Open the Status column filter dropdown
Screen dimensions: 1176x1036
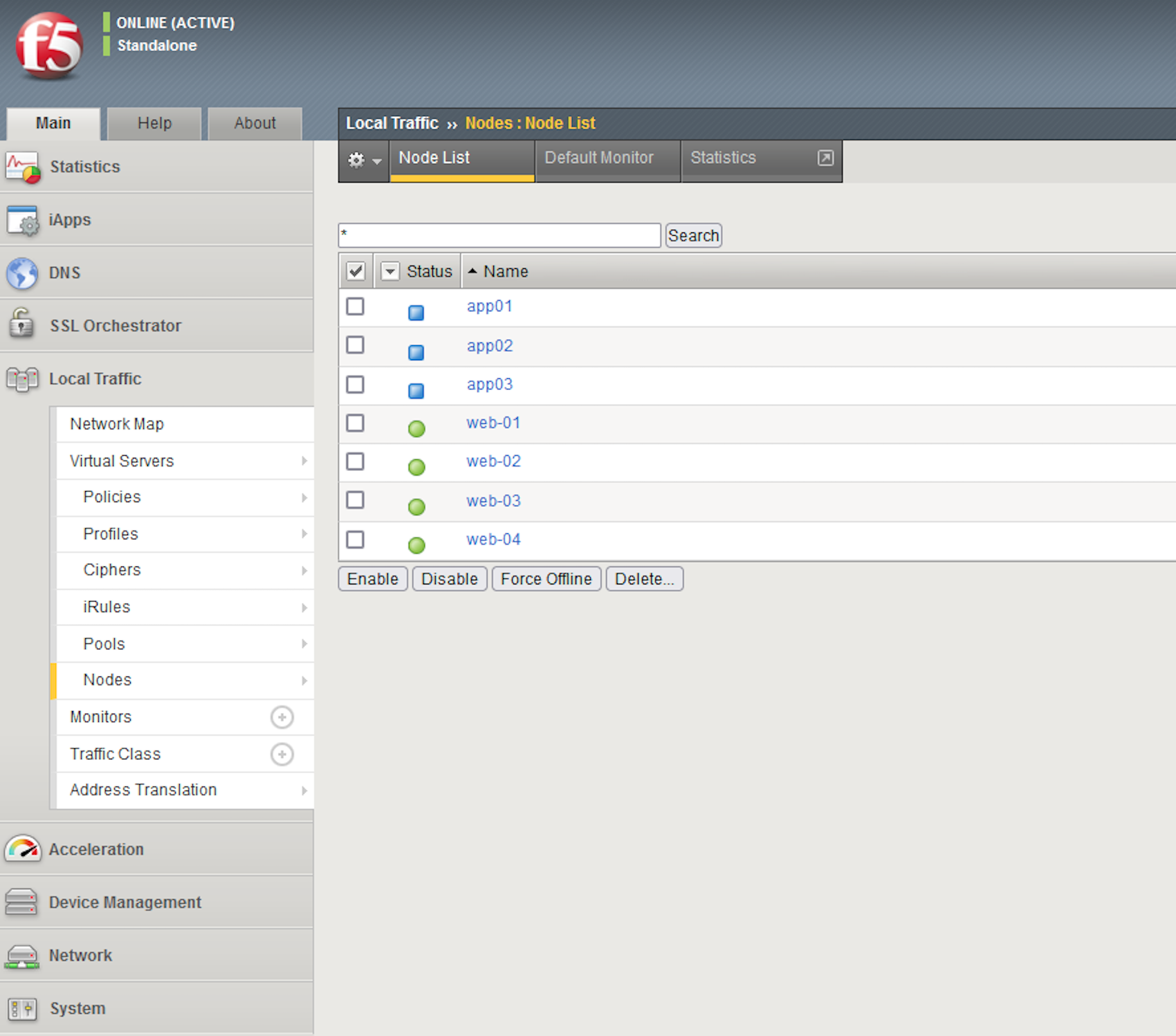click(x=390, y=271)
